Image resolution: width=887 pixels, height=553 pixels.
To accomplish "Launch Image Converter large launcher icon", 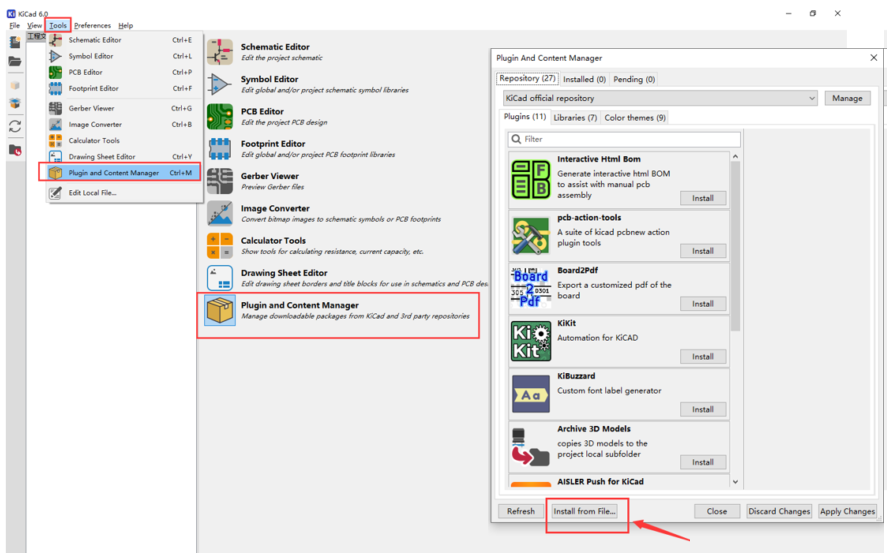I will (x=219, y=213).
